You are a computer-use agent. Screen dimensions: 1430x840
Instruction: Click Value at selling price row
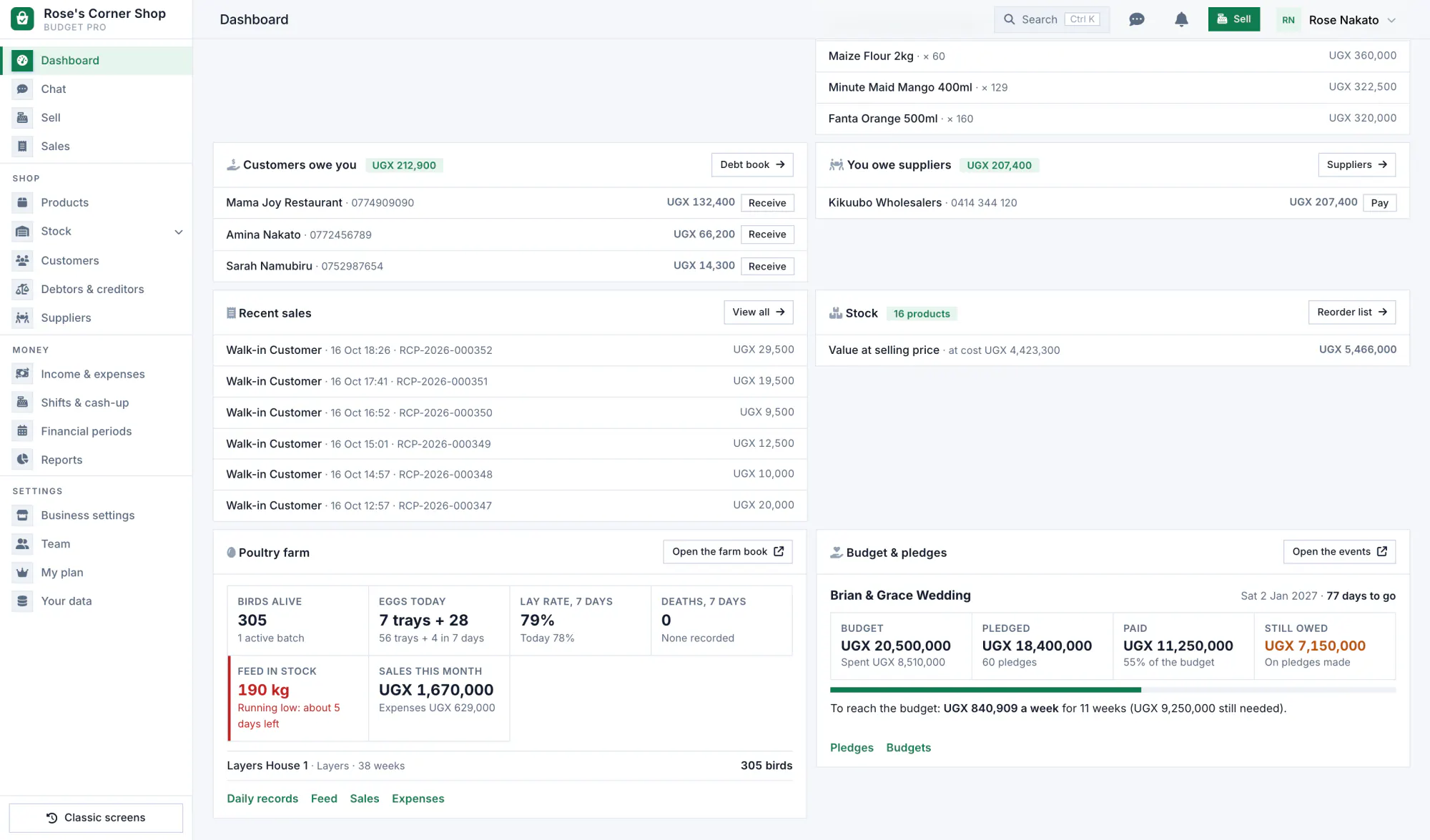[x=1112, y=350]
